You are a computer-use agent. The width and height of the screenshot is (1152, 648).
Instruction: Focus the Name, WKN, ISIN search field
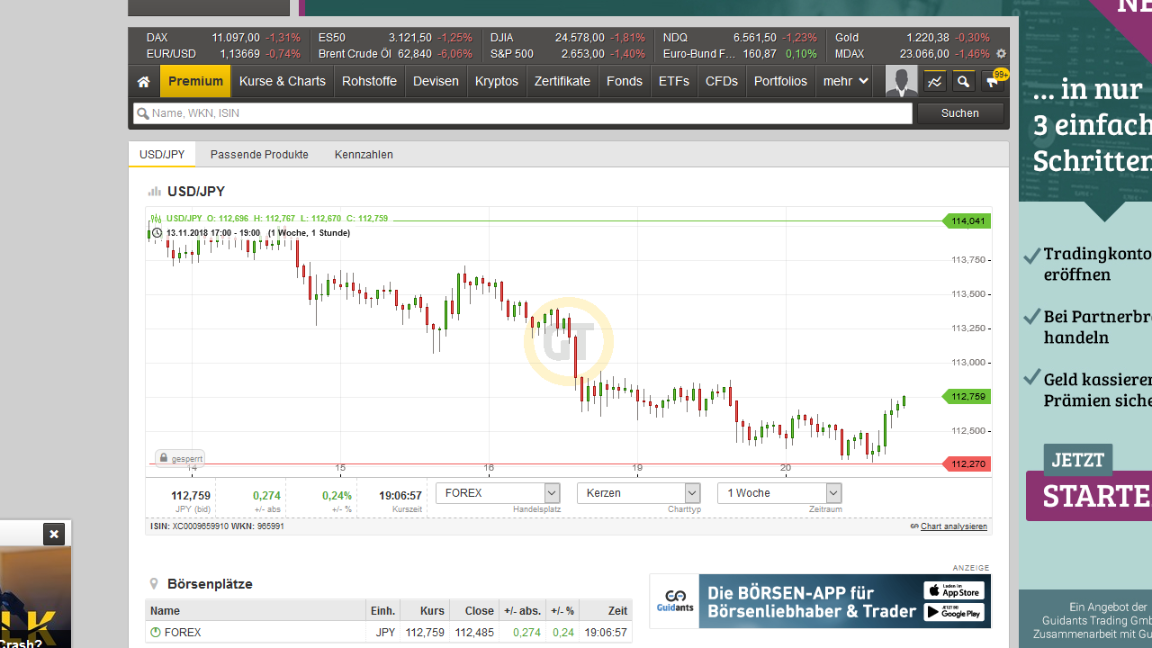tap(523, 113)
